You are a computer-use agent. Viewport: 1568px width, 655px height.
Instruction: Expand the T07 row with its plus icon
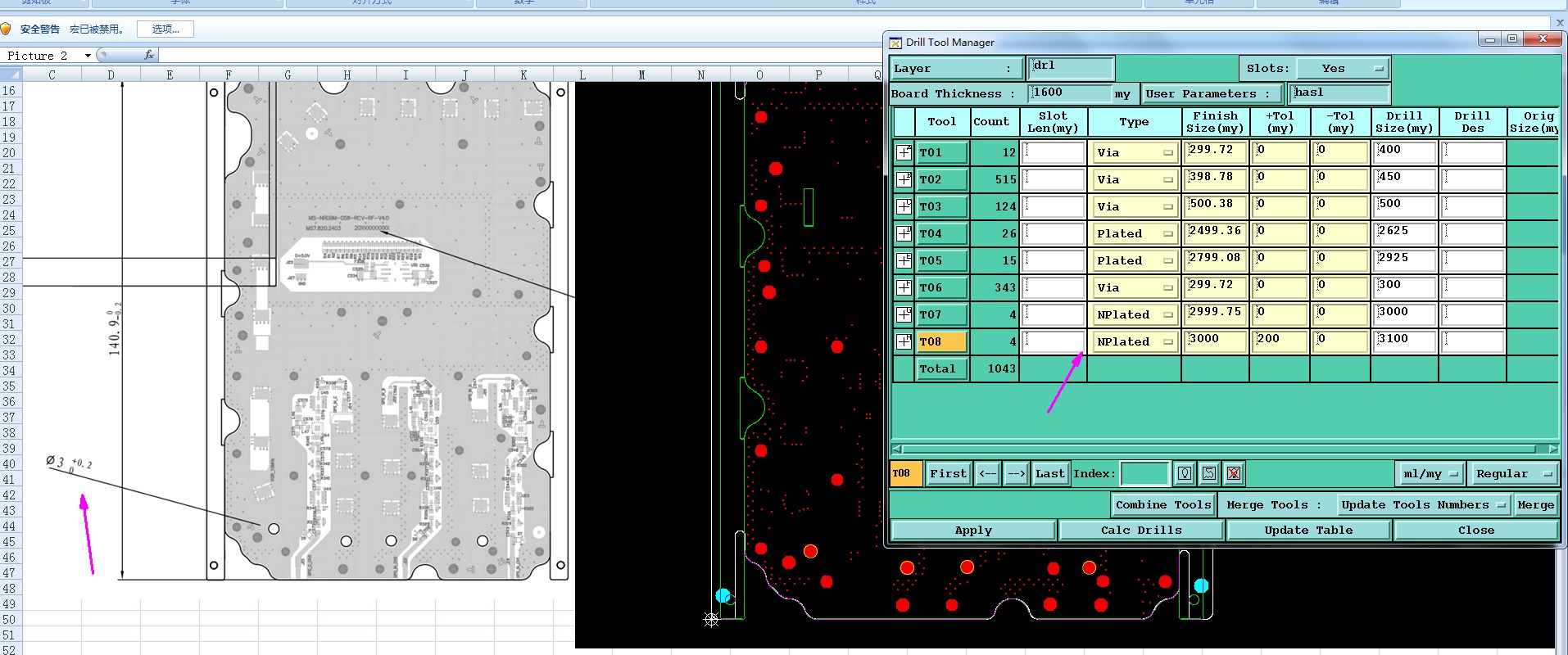pyautogui.click(x=904, y=314)
